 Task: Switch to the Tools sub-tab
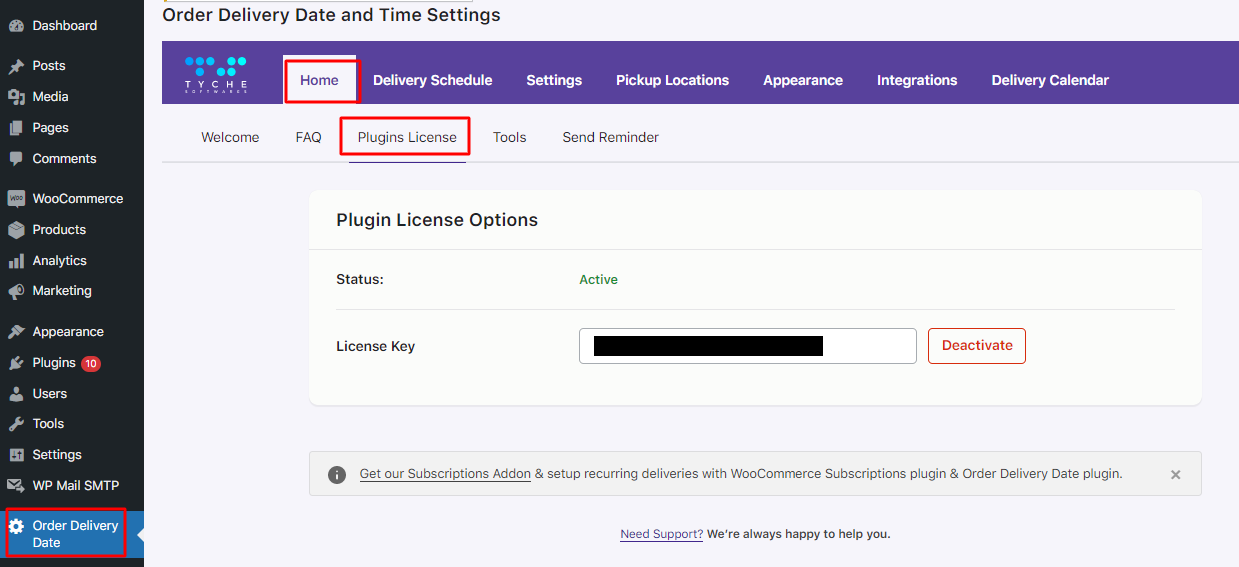pyautogui.click(x=509, y=137)
